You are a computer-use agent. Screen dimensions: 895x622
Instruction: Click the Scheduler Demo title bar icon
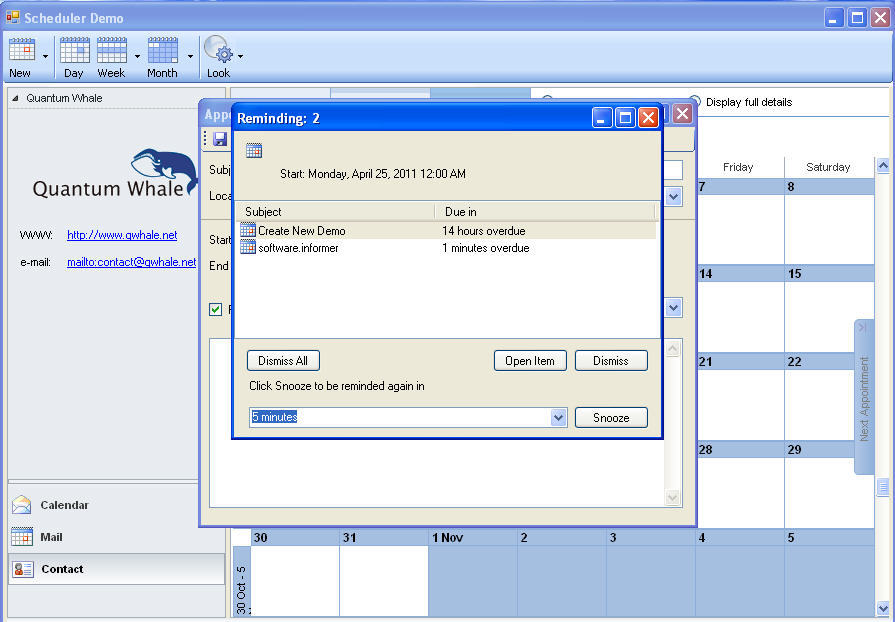[13, 18]
